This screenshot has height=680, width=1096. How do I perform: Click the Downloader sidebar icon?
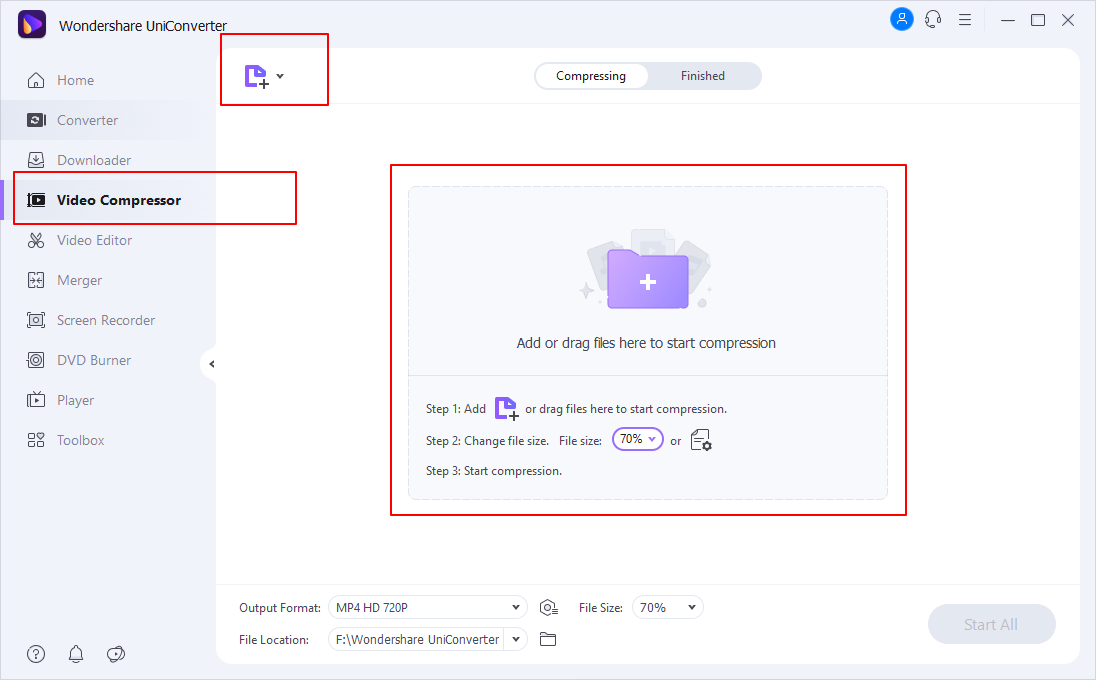(36, 160)
